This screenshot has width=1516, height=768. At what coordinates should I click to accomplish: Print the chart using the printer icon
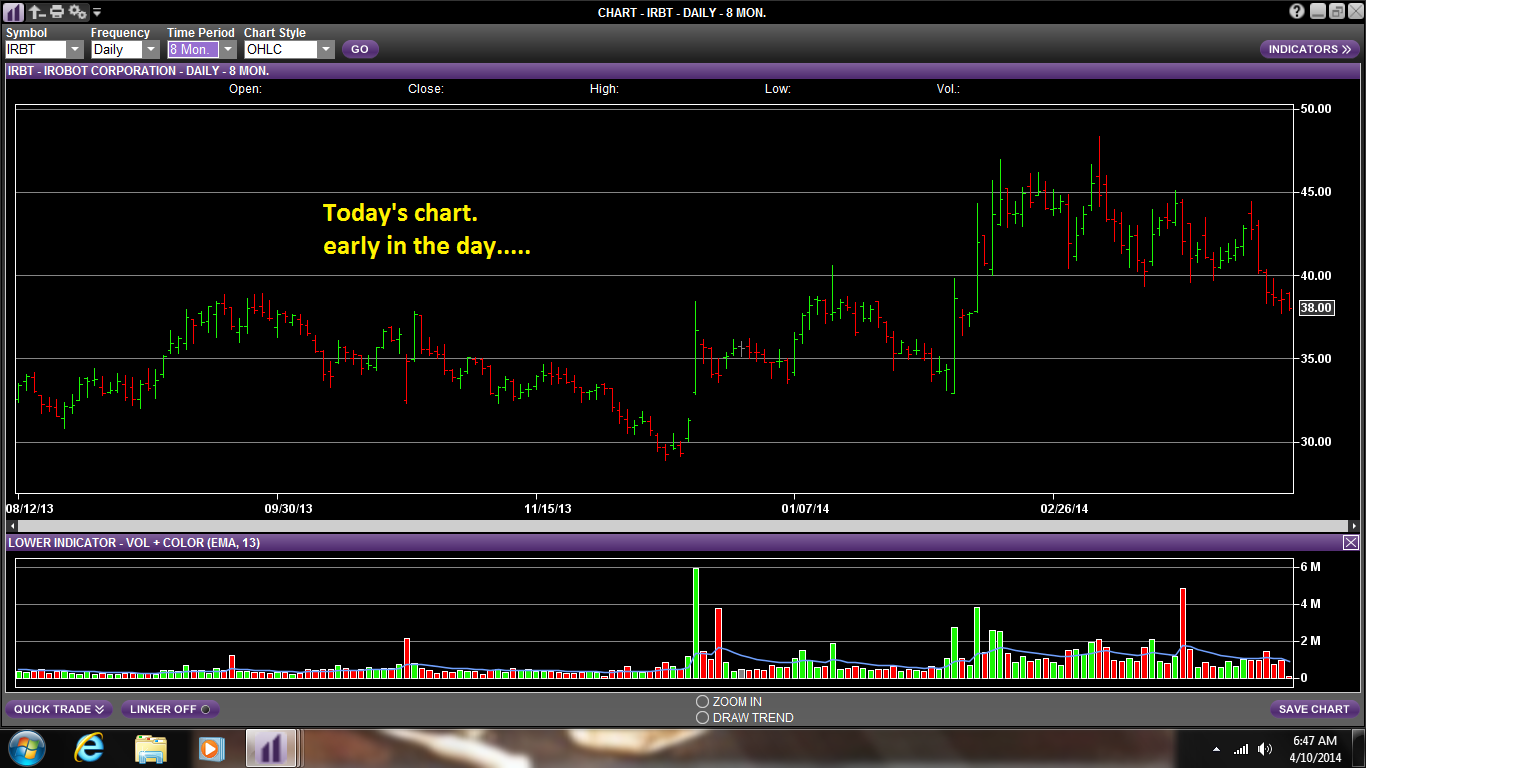pos(57,12)
